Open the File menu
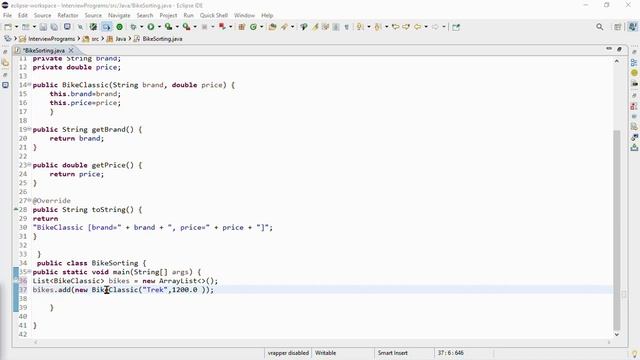This screenshot has height=360, width=640. point(7,15)
